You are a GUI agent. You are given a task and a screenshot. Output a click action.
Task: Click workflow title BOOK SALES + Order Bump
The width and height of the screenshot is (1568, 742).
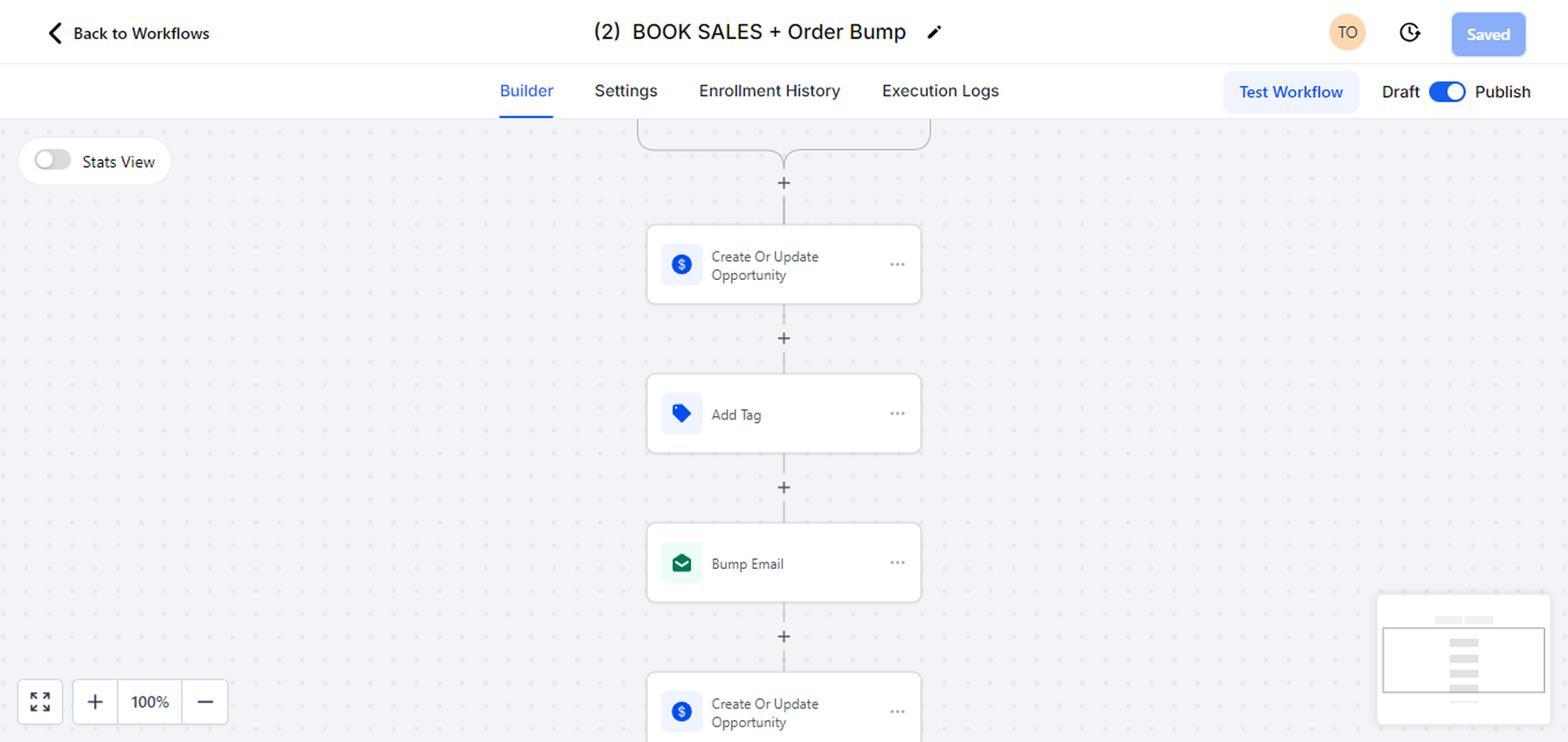[x=750, y=32]
